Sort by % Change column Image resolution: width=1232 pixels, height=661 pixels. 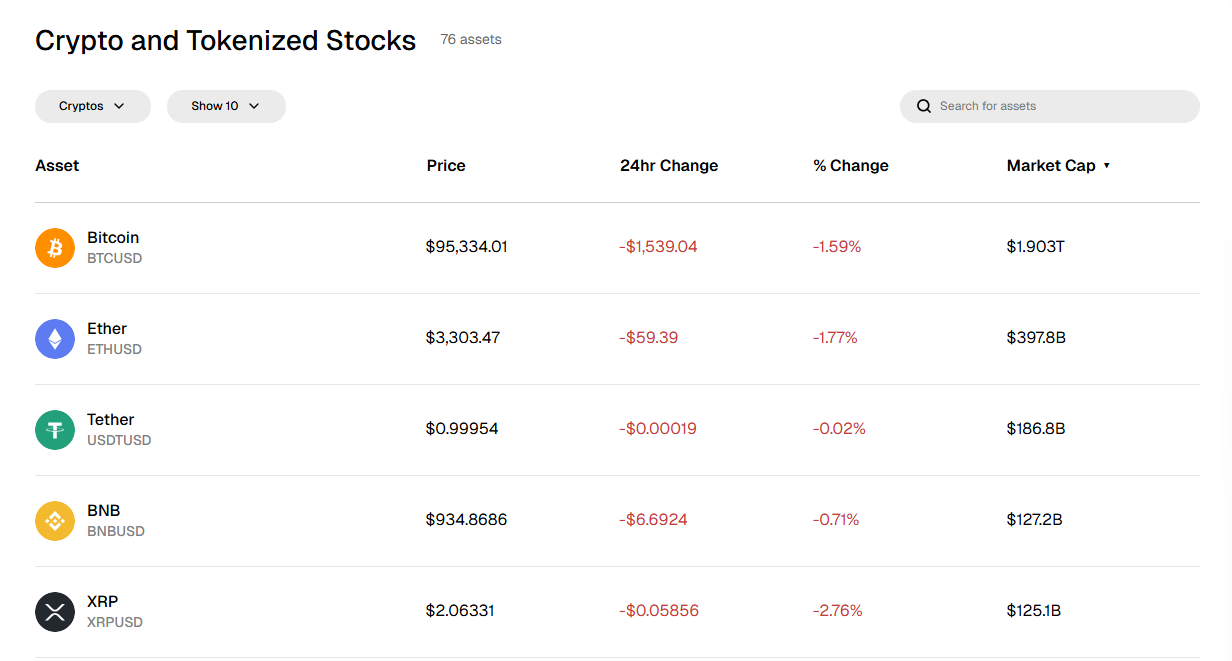851,165
